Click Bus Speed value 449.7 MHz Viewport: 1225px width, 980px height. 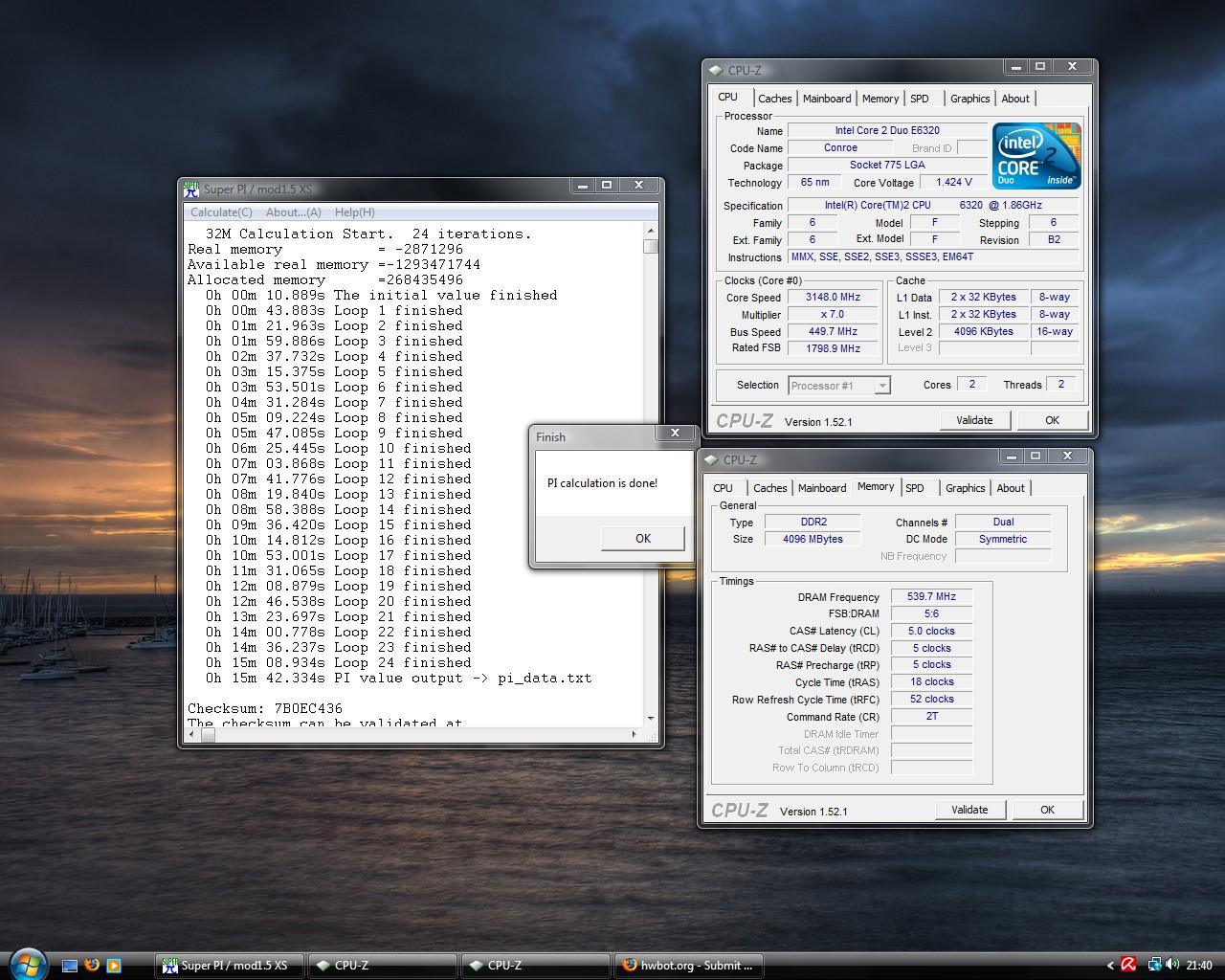(x=833, y=332)
